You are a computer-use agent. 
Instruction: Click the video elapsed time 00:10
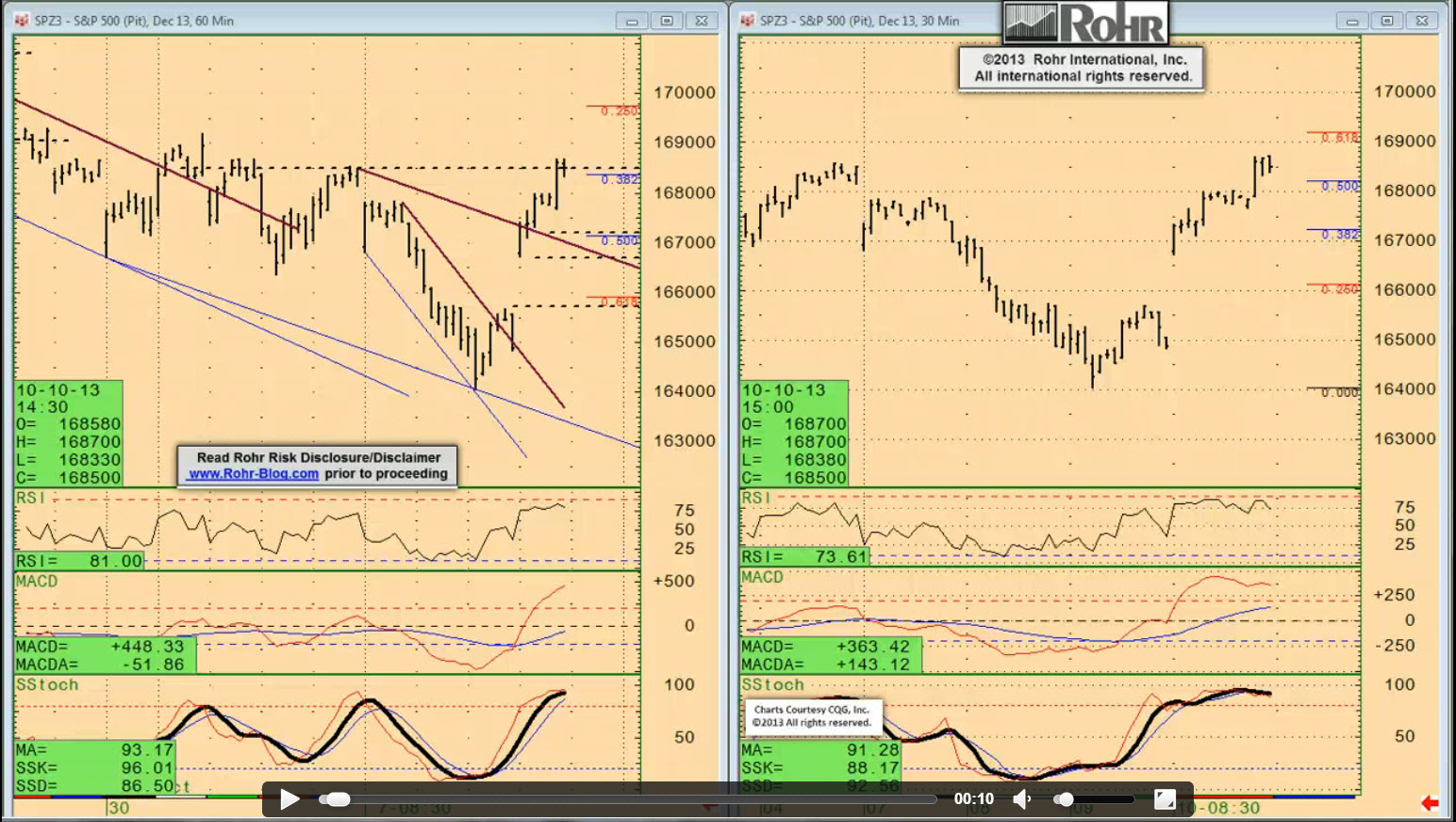pos(973,799)
